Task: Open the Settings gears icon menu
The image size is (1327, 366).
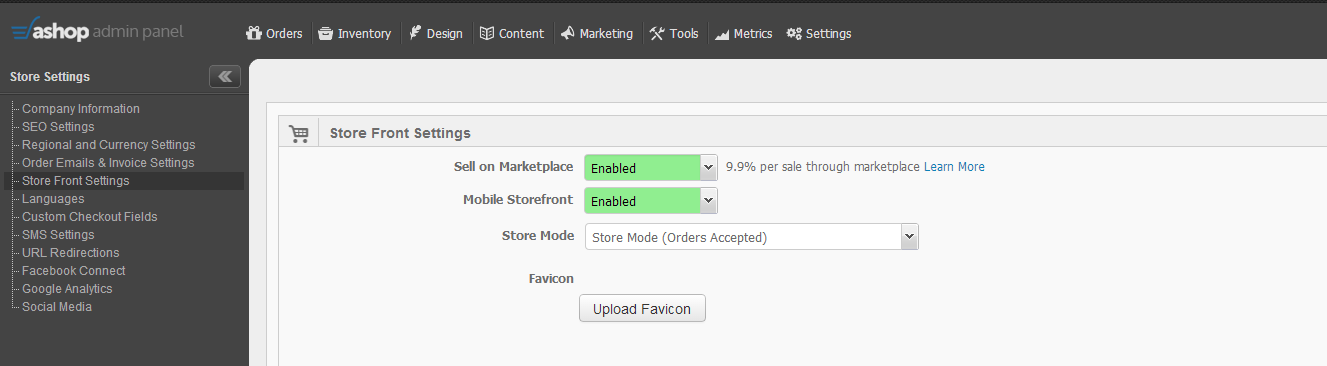Action: [x=819, y=33]
